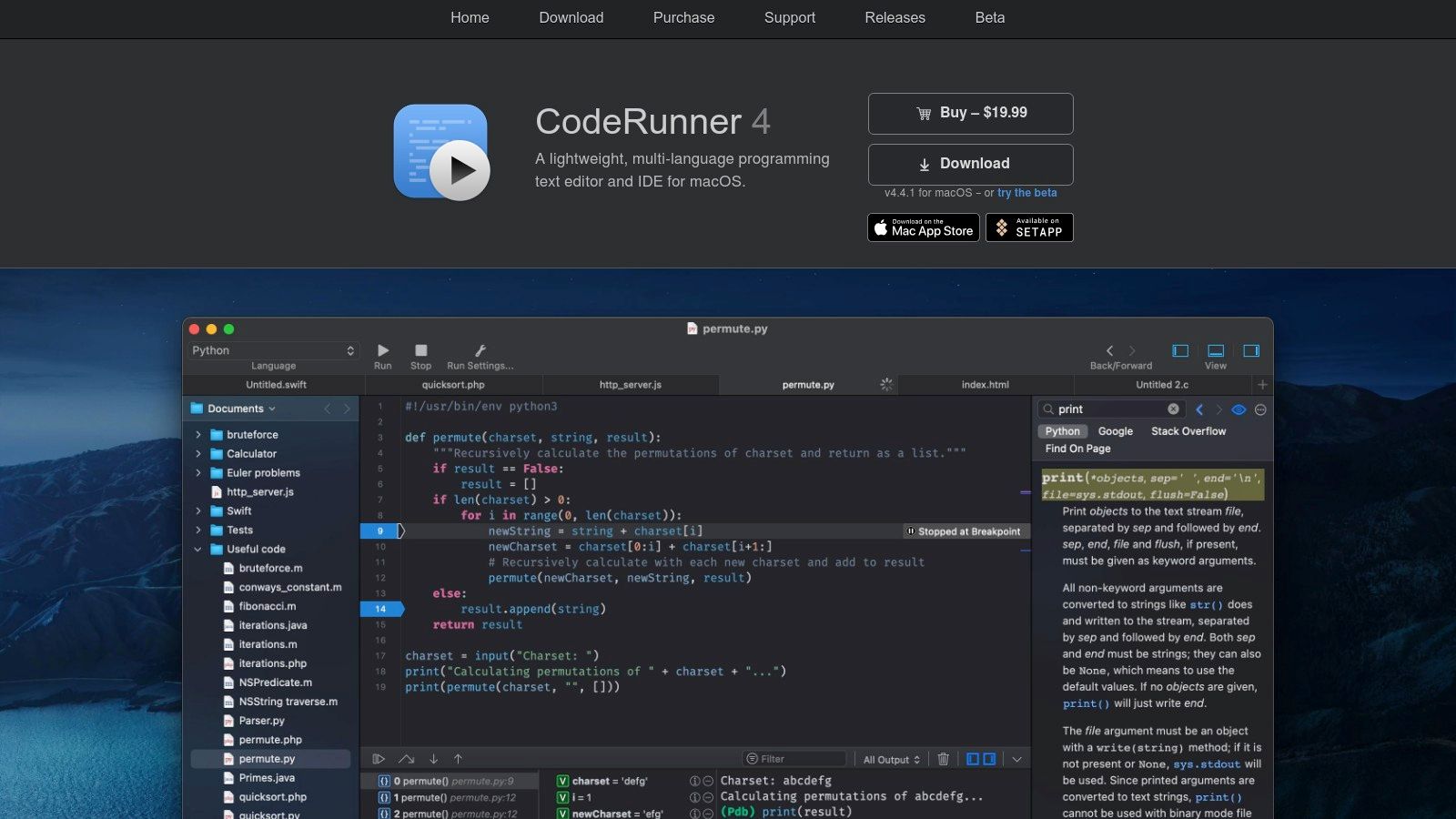Open the All Output dropdown
1456x819 pixels.
coord(890,758)
